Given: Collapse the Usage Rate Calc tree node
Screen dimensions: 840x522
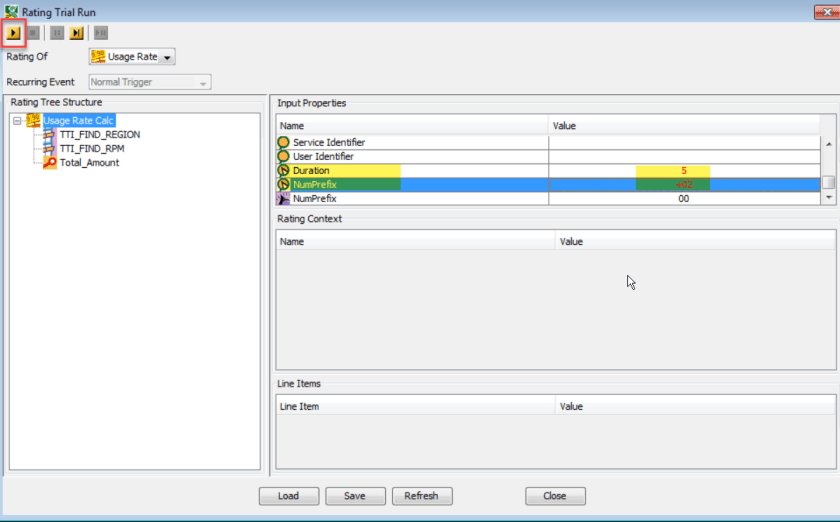Looking at the screenshot, I should pos(17,121).
